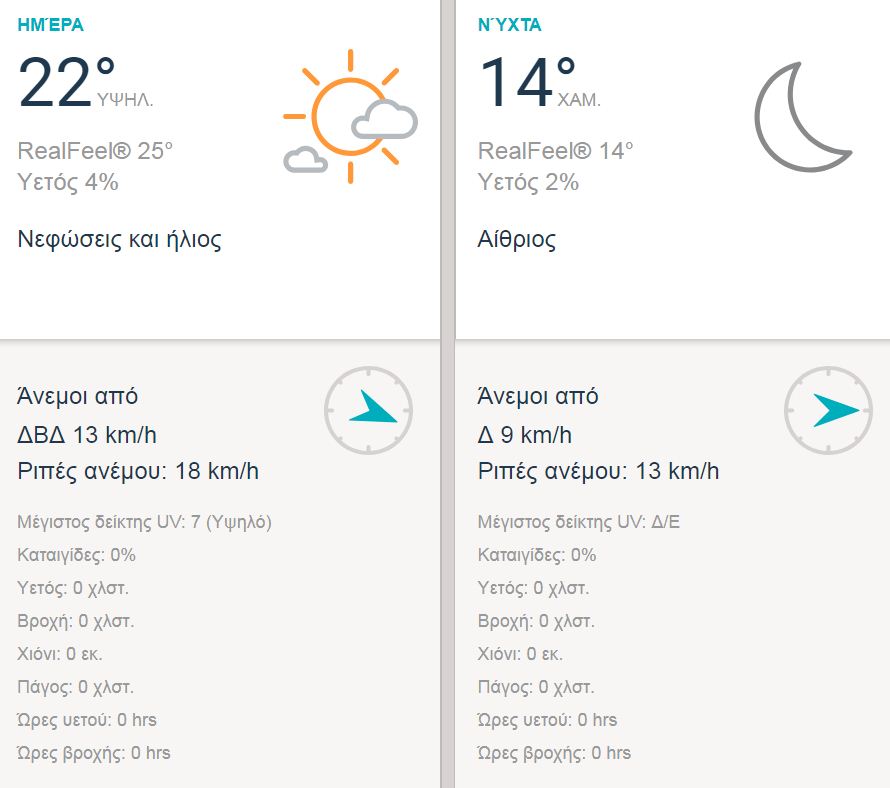Click the Νεφώσεις και ήλιος description
The image size is (890, 788).
tap(120, 239)
